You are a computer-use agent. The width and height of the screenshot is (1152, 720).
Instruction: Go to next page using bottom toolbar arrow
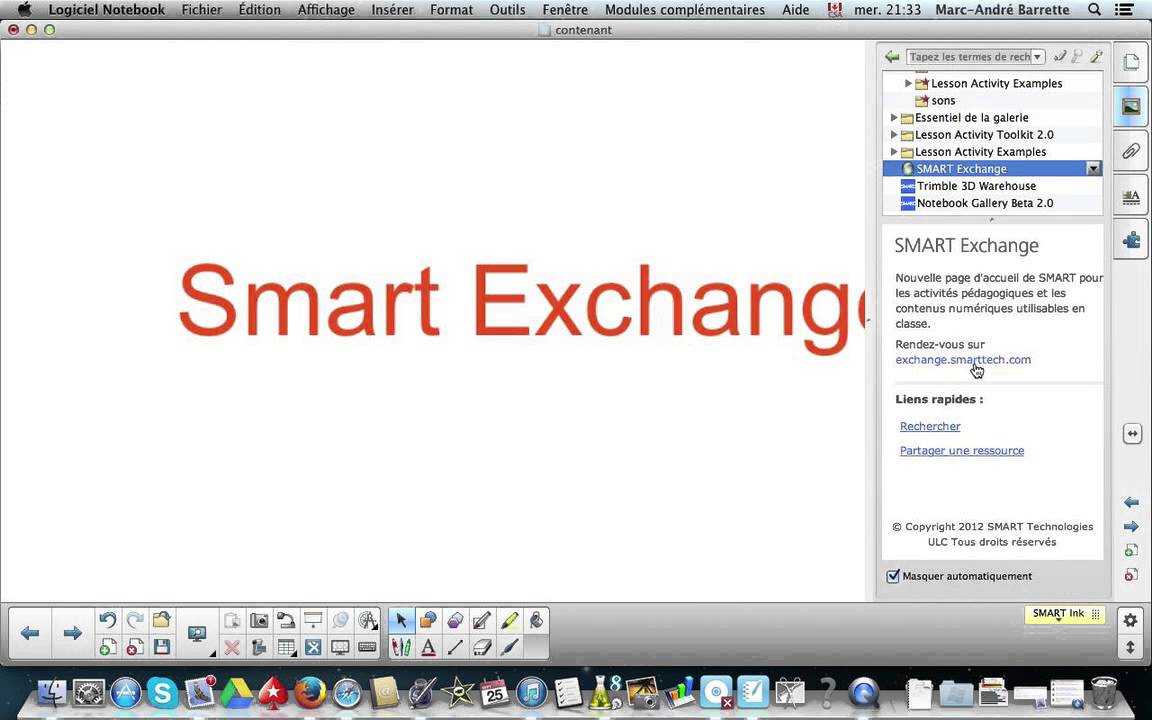pyautogui.click(x=72, y=633)
